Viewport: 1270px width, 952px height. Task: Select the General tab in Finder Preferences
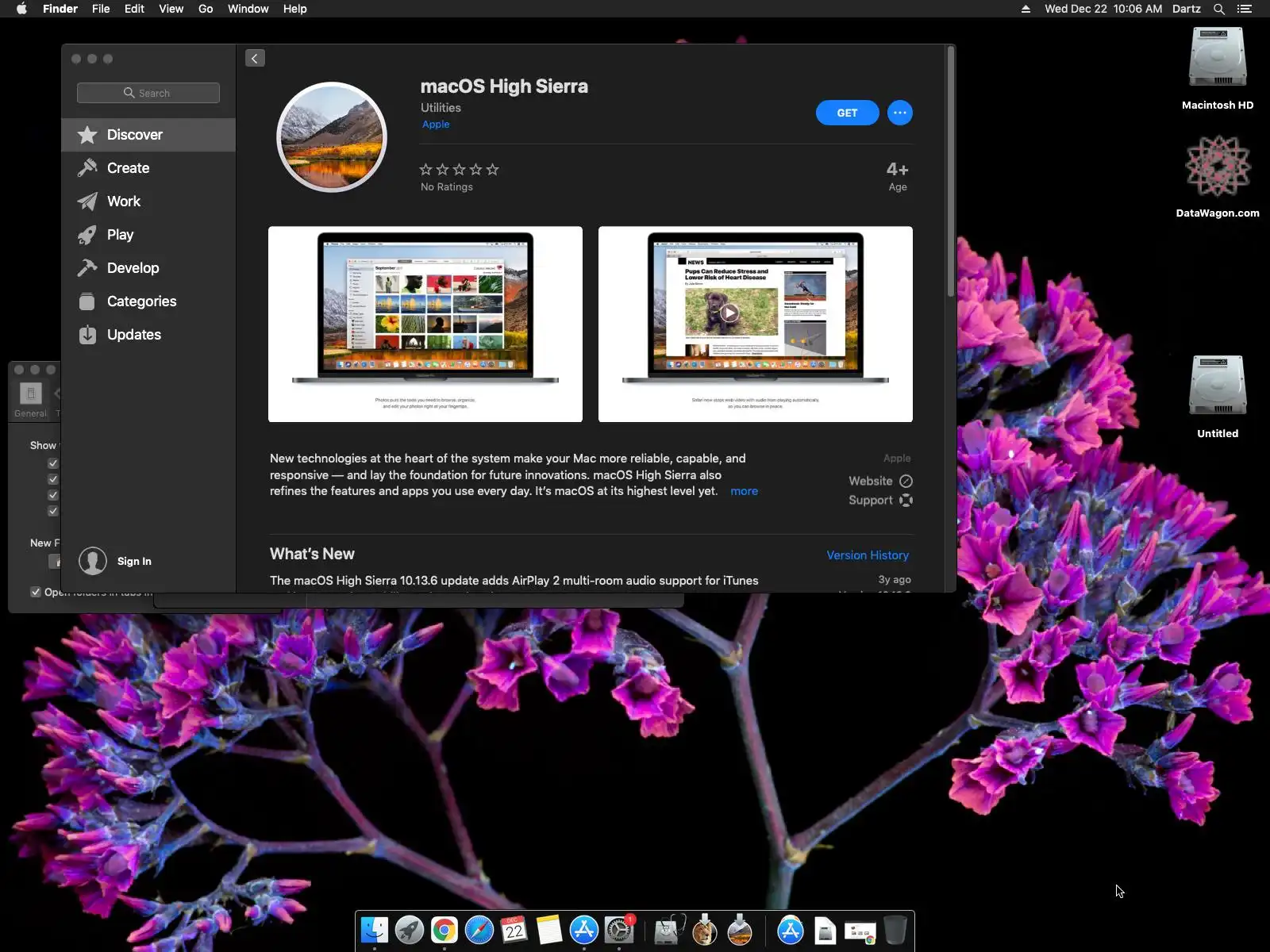(x=31, y=399)
